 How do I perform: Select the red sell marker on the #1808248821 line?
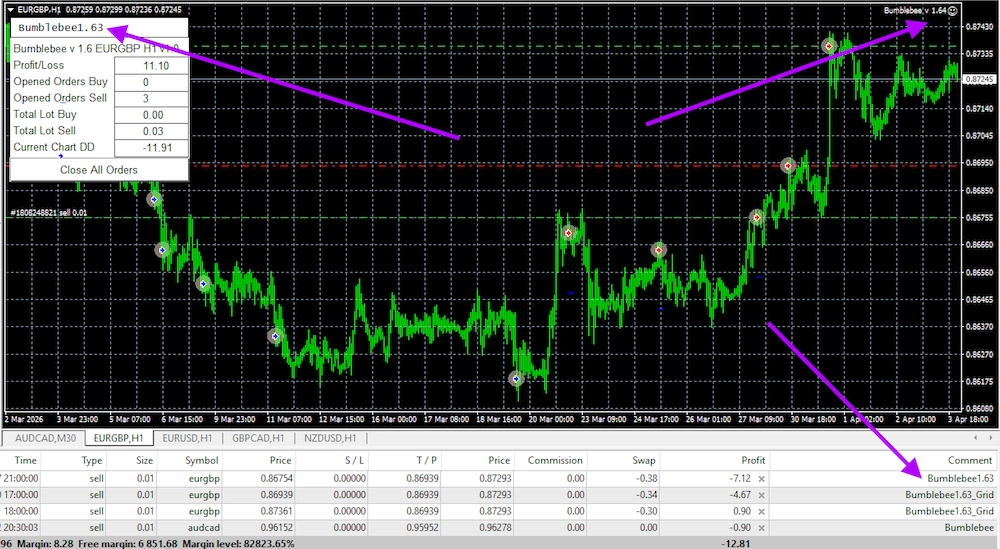coord(756,217)
